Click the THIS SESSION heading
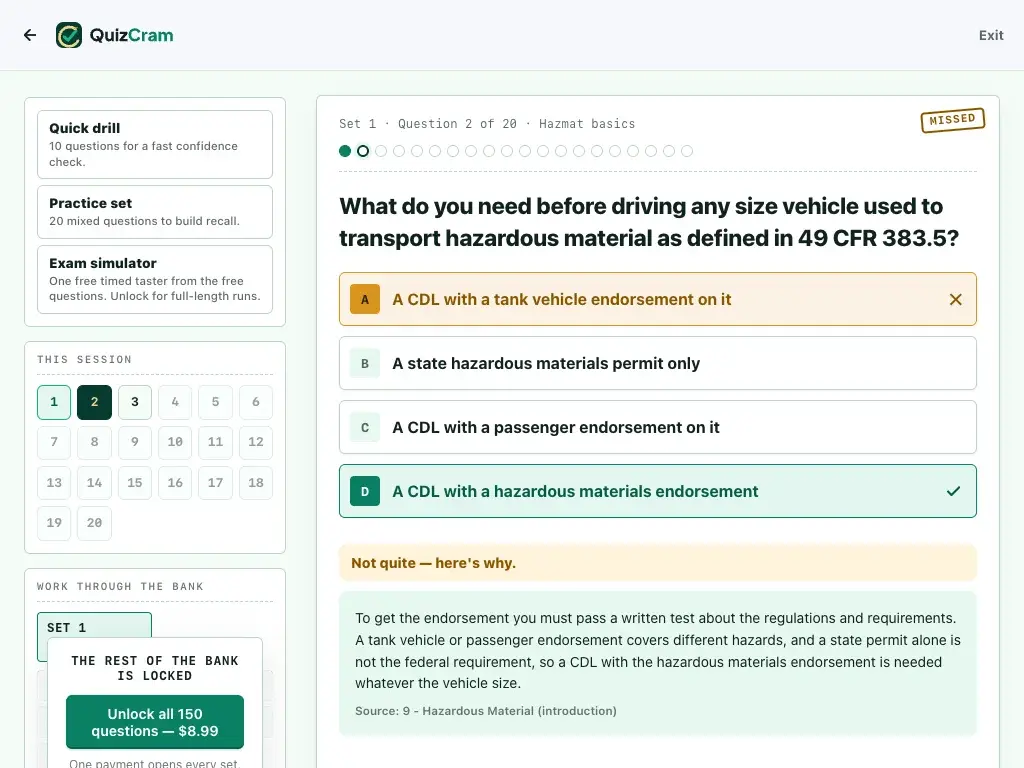 [x=84, y=360]
